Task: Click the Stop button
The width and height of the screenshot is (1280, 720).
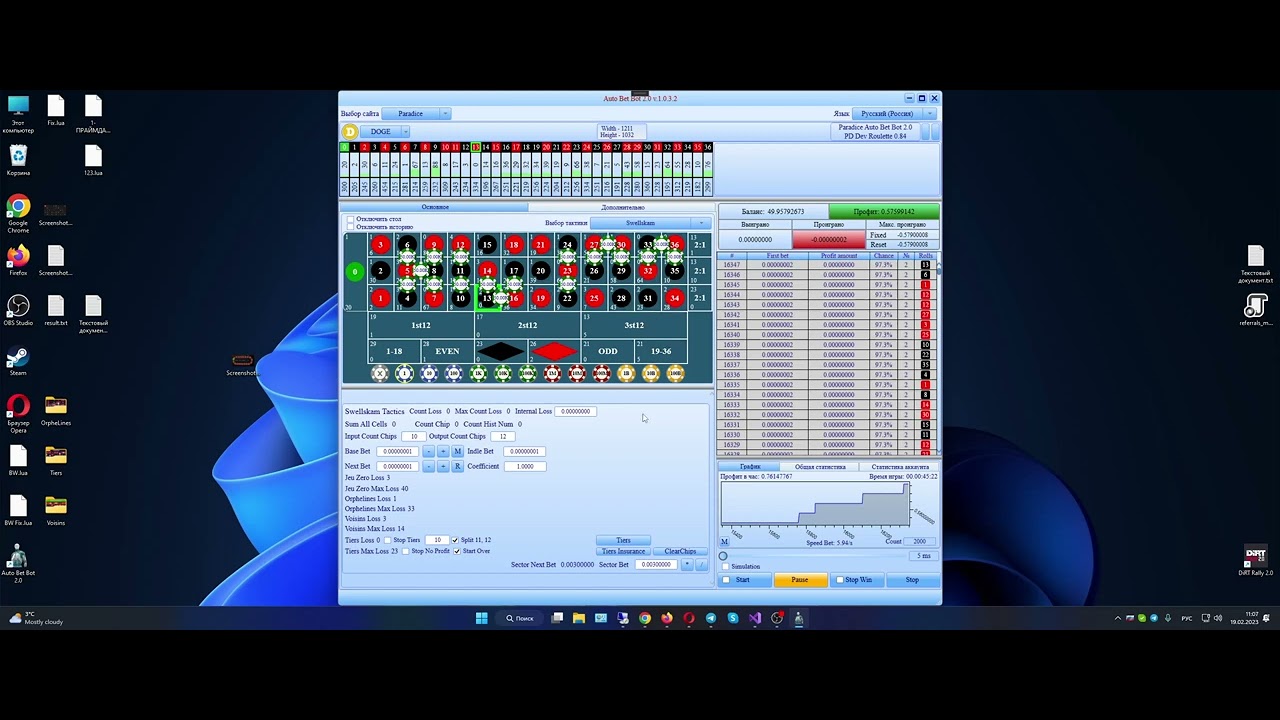Action: [x=912, y=580]
